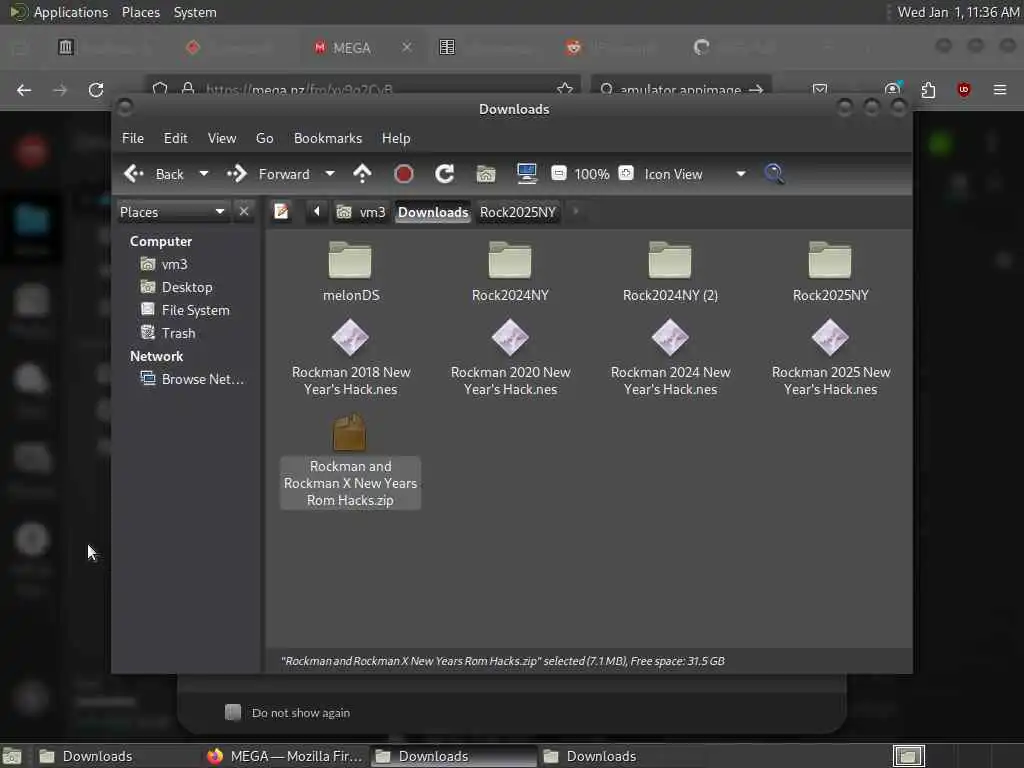Click Firefox back arrow button
Image resolution: width=1024 pixels, height=768 pixels.
coord(24,89)
